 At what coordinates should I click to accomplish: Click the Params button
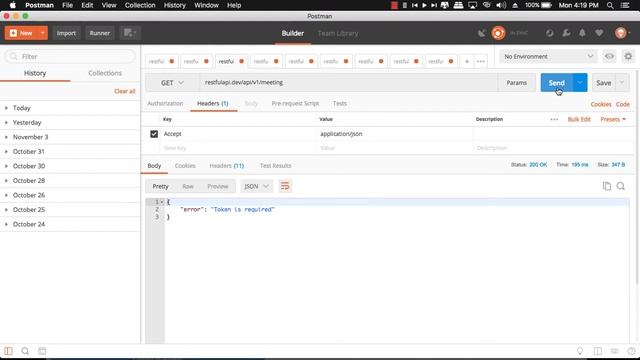pyautogui.click(x=516, y=83)
